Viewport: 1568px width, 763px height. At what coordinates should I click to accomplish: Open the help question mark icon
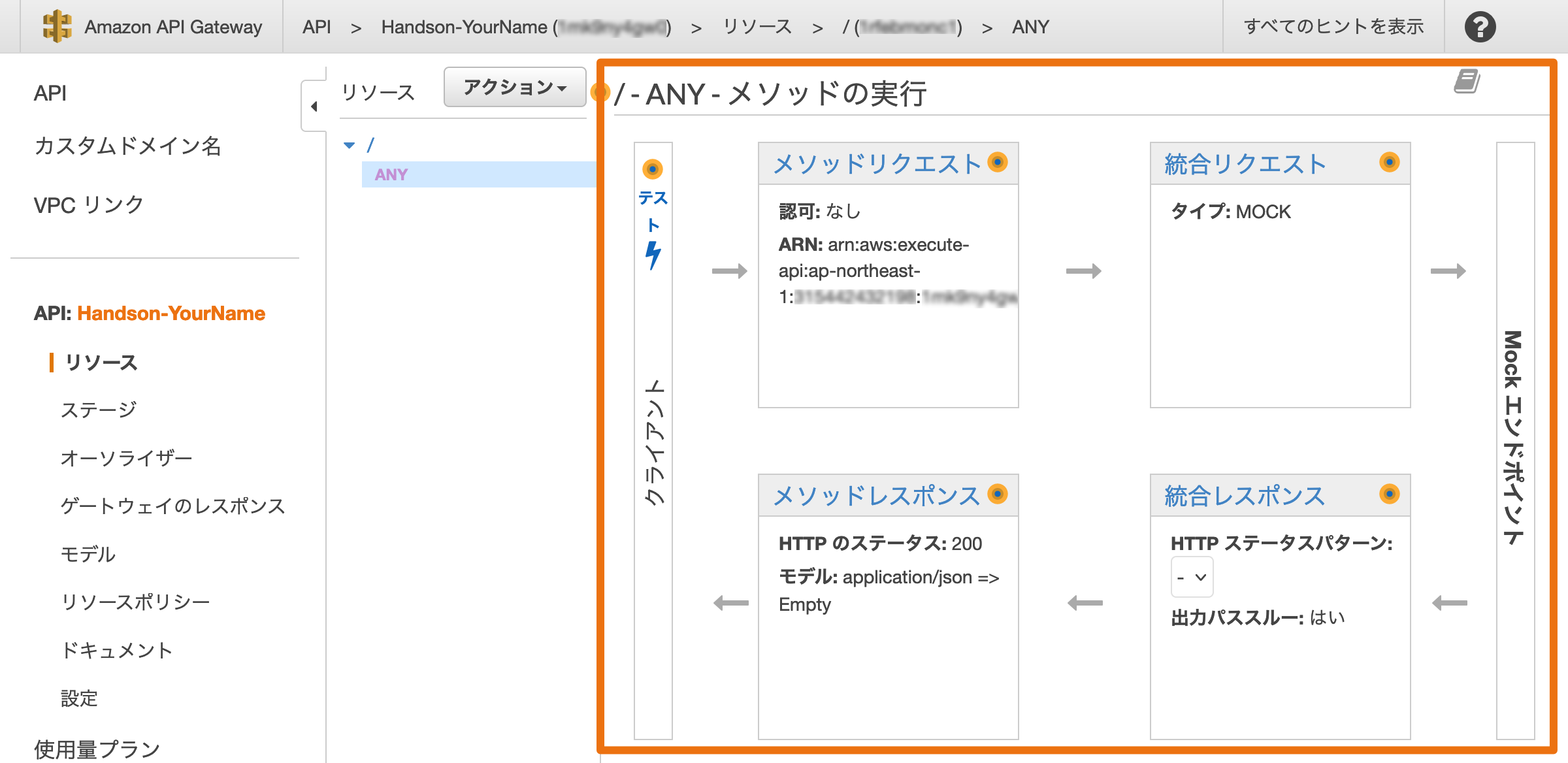pos(1480,27)
